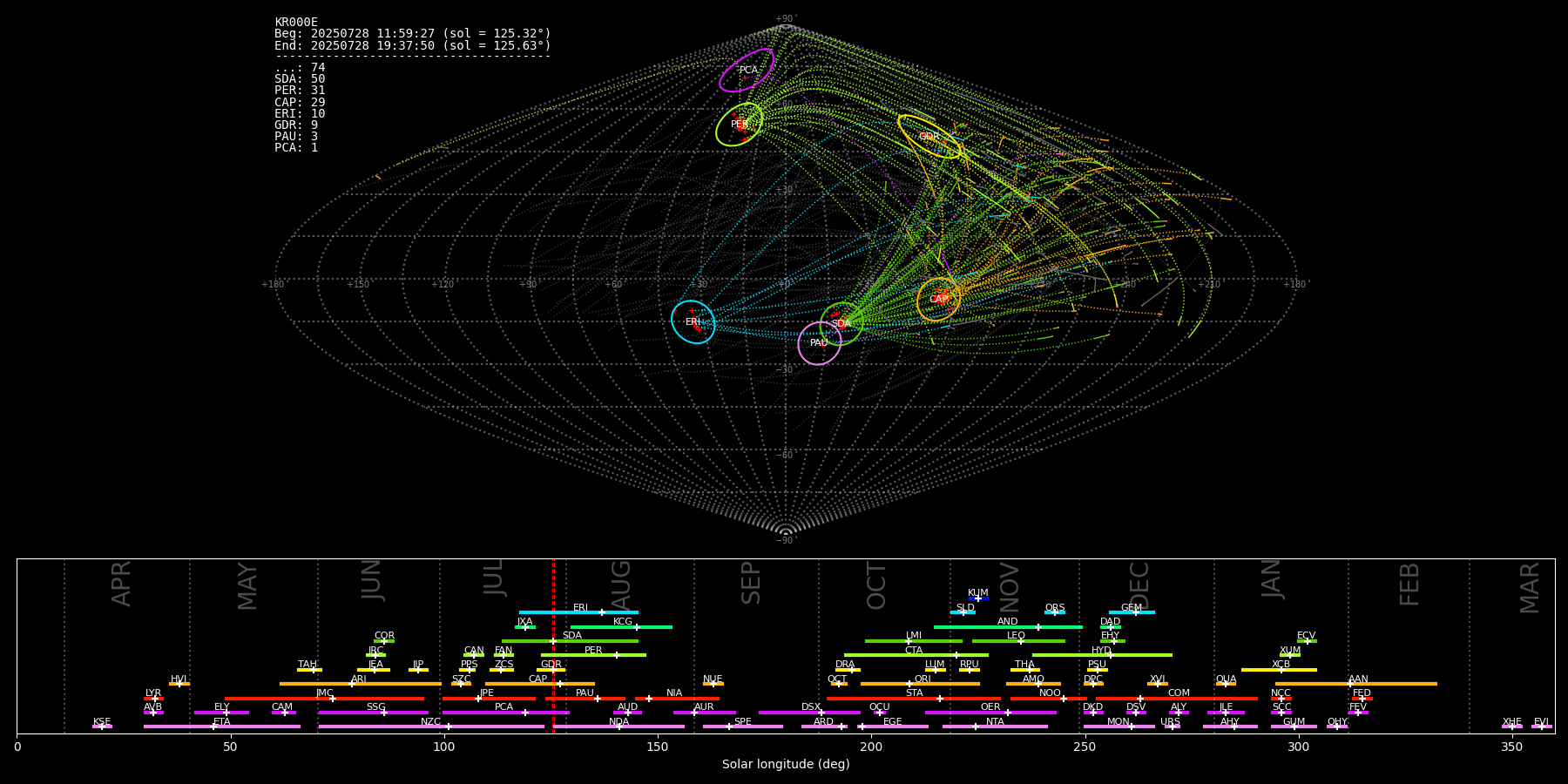This screenshot has height=784, width=1568.
Task: Click the red dashed current solar longitude line
Action: [x=553, y=645]
